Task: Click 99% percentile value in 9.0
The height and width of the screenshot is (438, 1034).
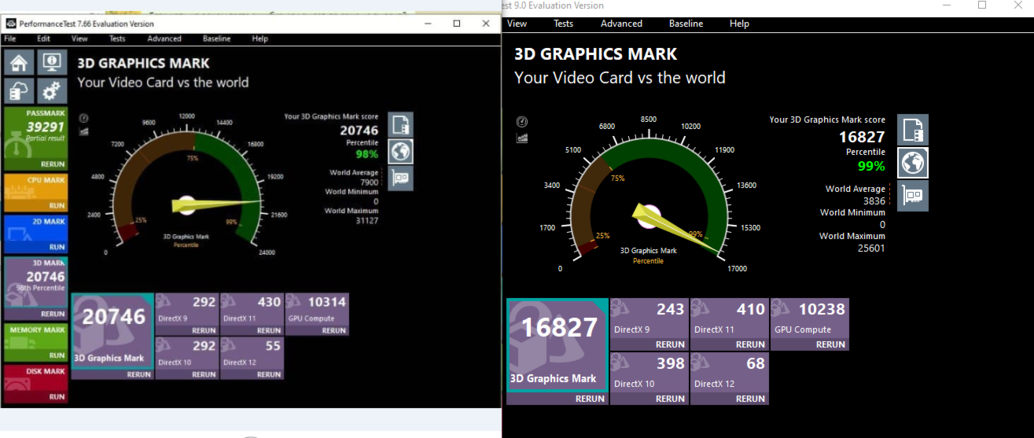Action: click(x=872, y=166)
